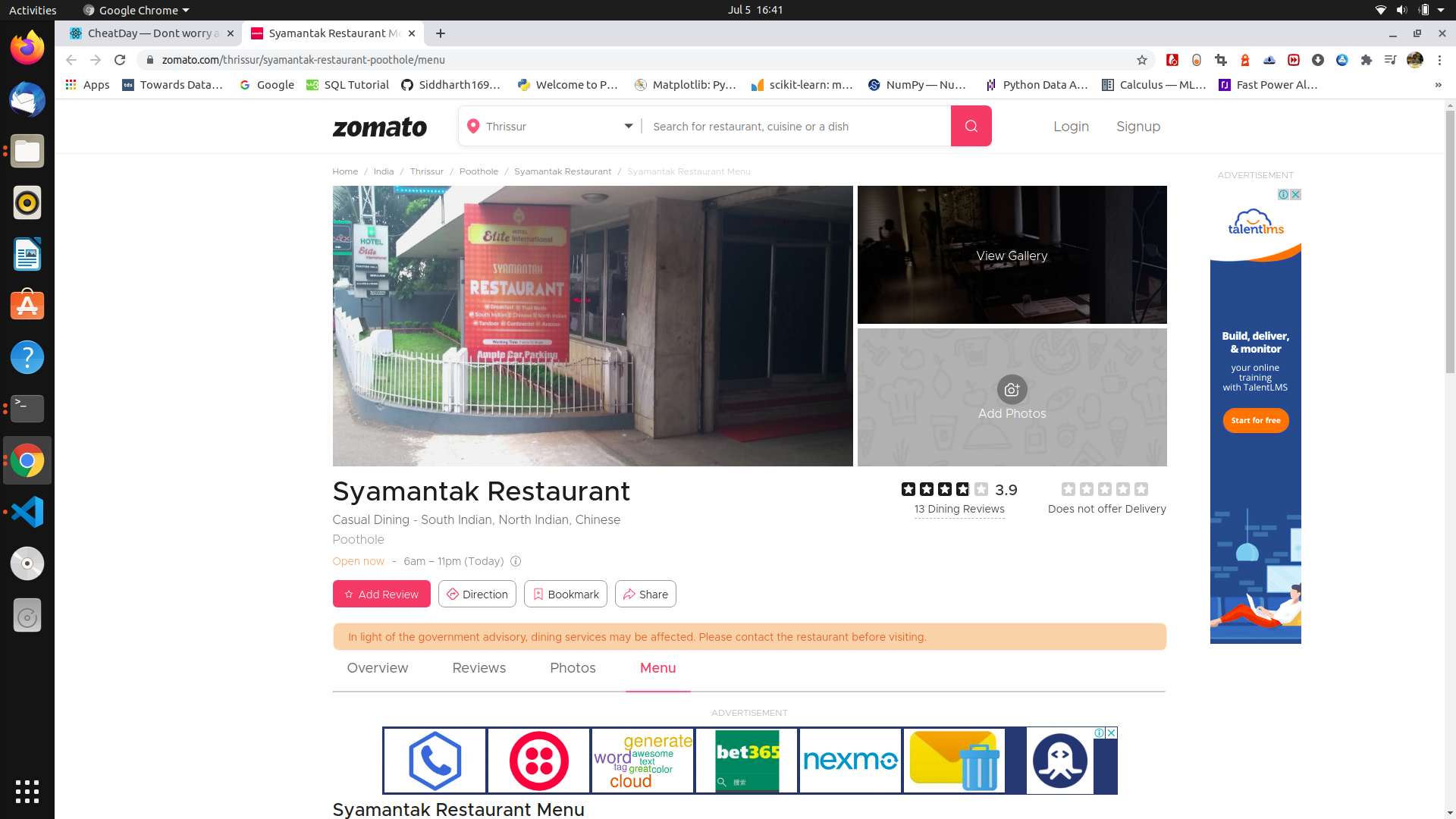Rate using the empty delivery star rating
The height and width of the screenshot is (819, 1456).
(1105, 490)
